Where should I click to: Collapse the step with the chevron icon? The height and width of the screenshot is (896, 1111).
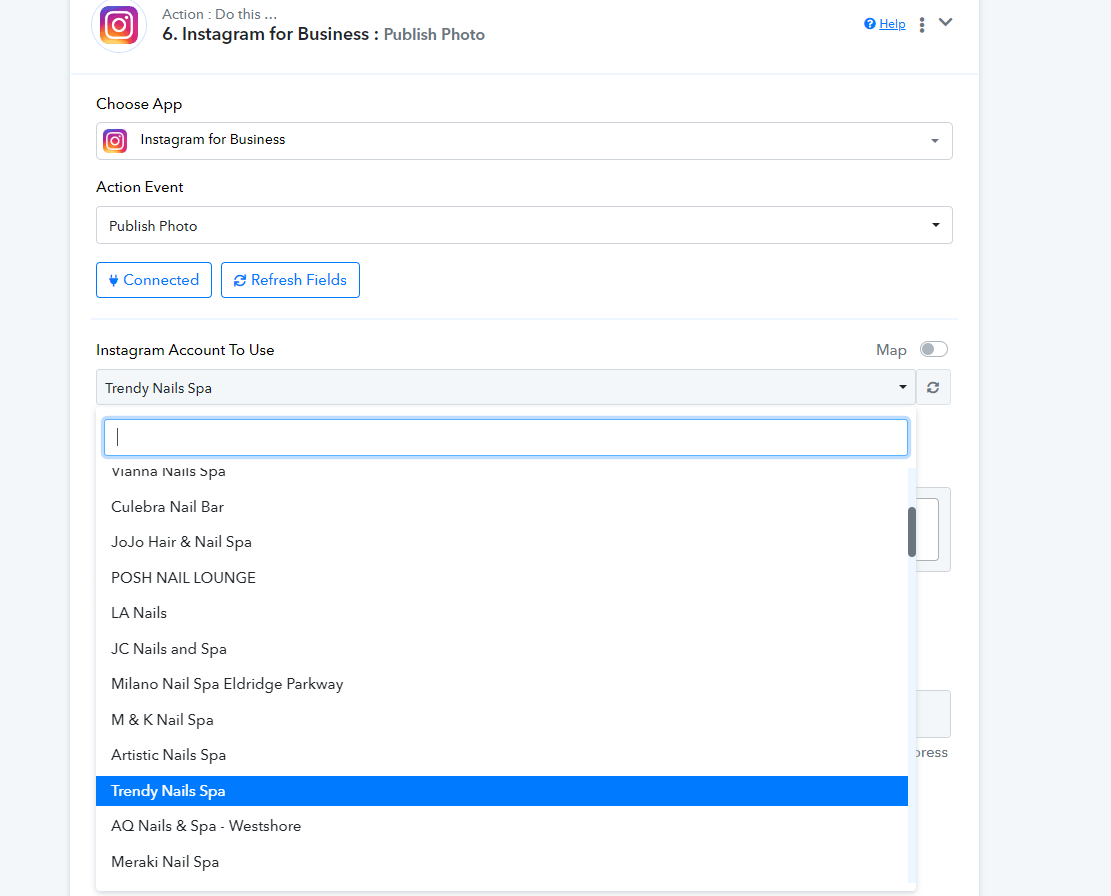coord(945,22)
